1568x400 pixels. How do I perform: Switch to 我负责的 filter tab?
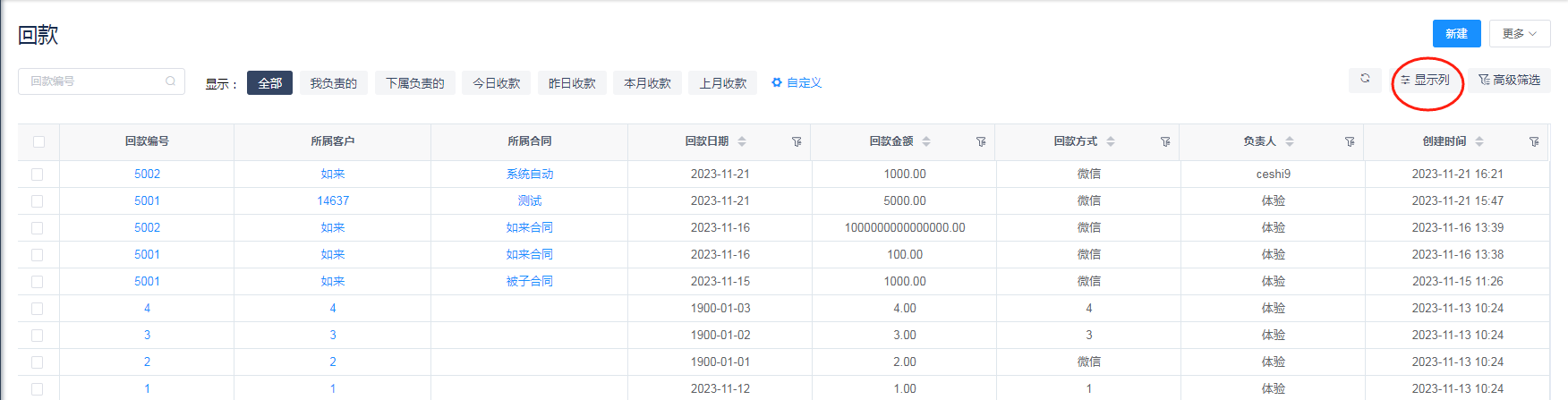[333, 83]
